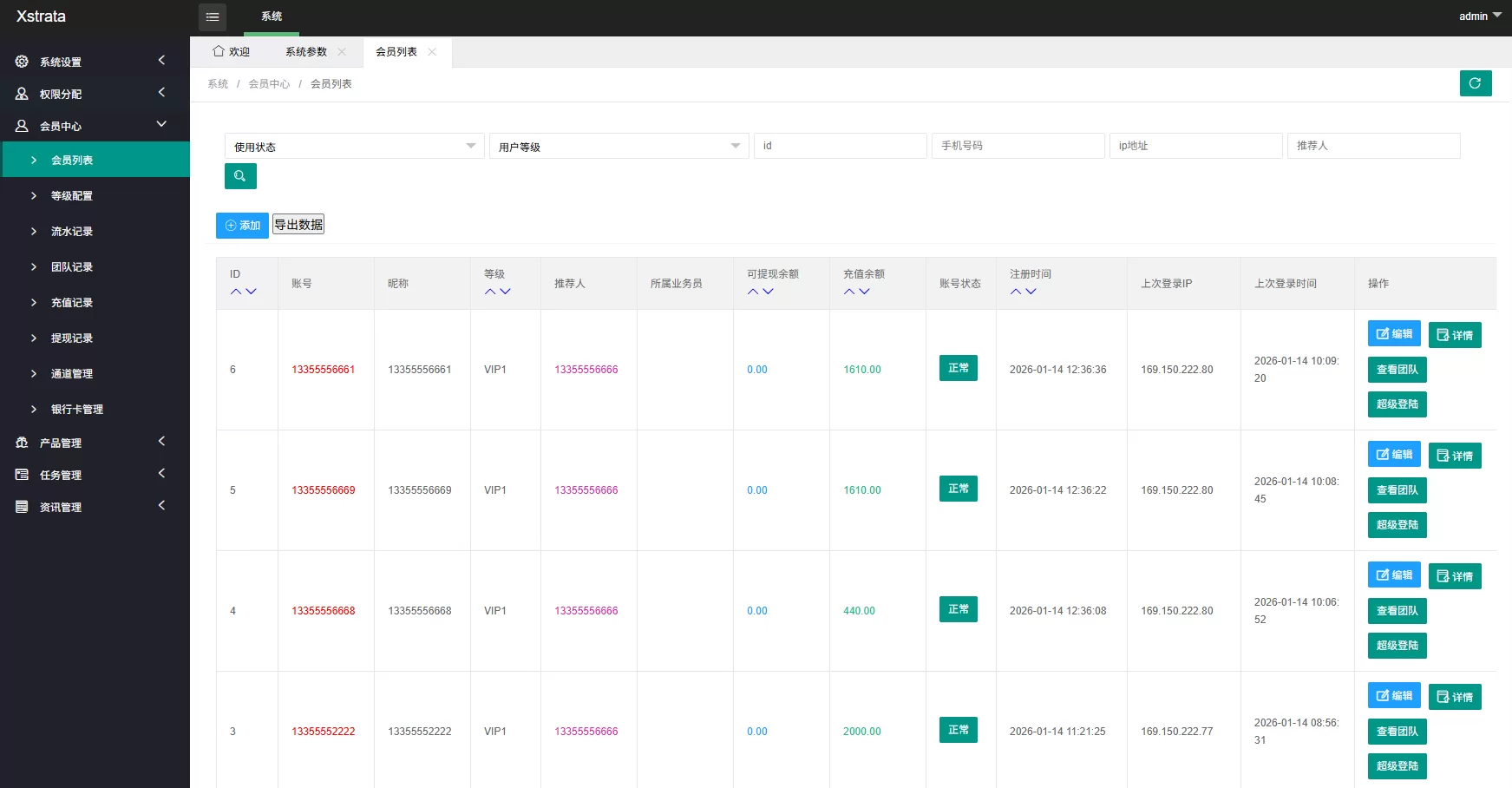
Task: Open 充值记录 in the sidebar
Action: tap(72, 303)
